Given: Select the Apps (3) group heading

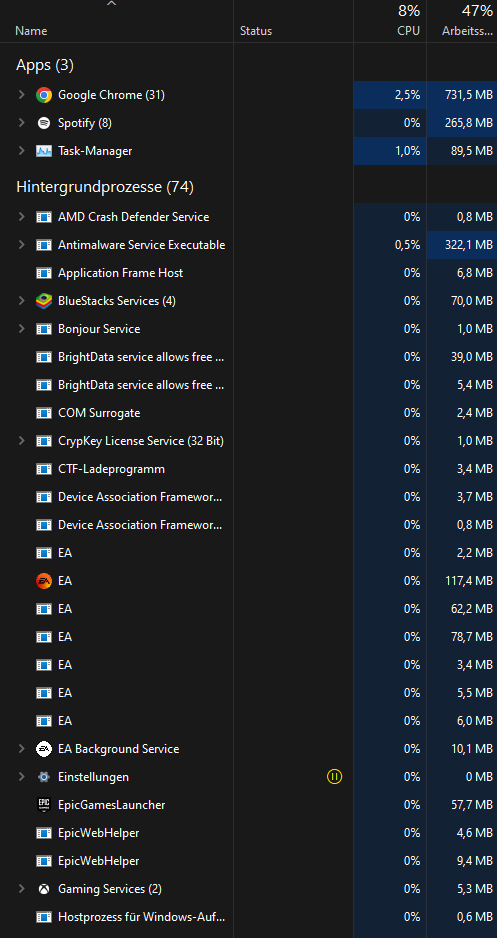Looking at the screenshot, I should [x=45, y=65].
